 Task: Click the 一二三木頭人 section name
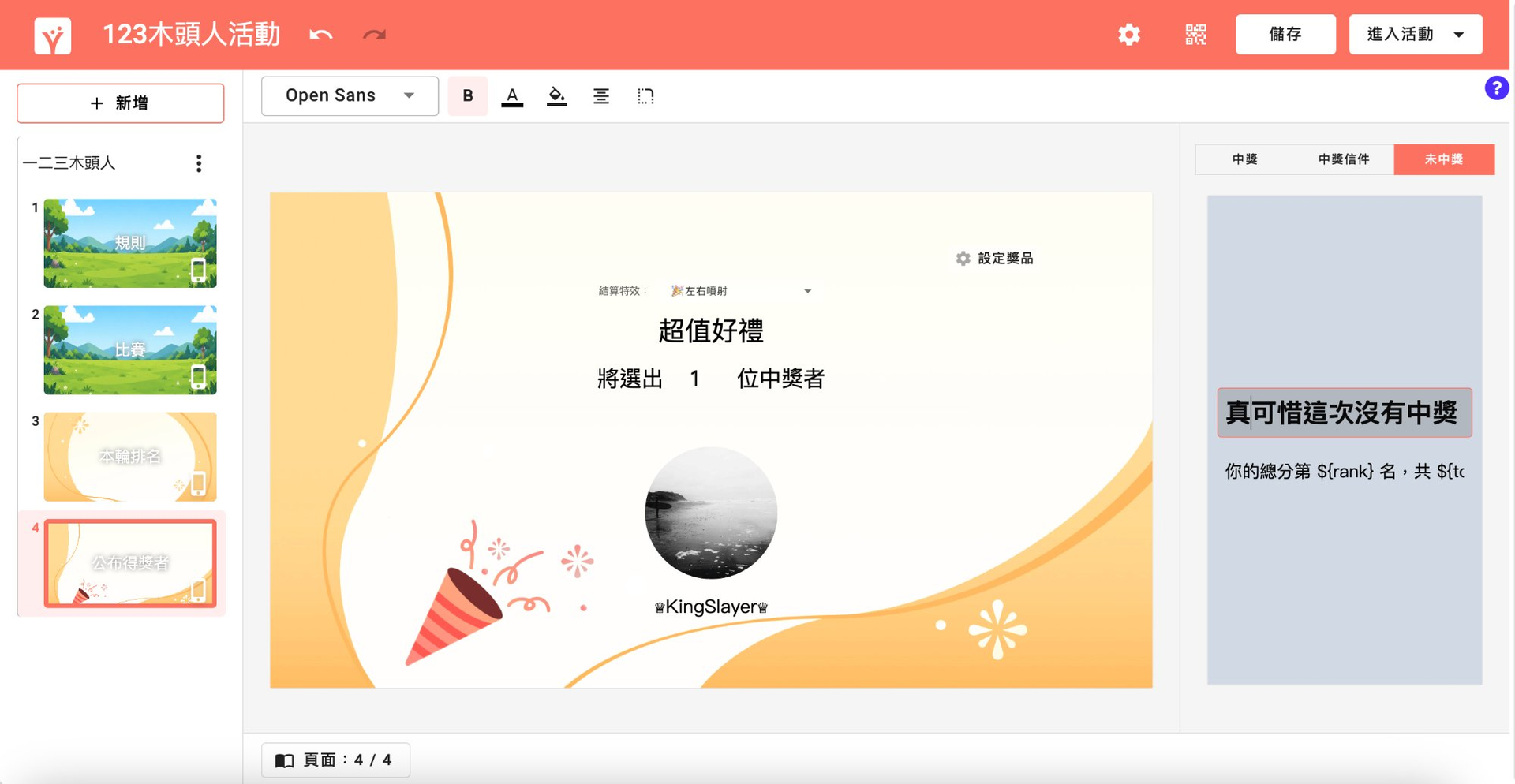(x=69, y=163)
